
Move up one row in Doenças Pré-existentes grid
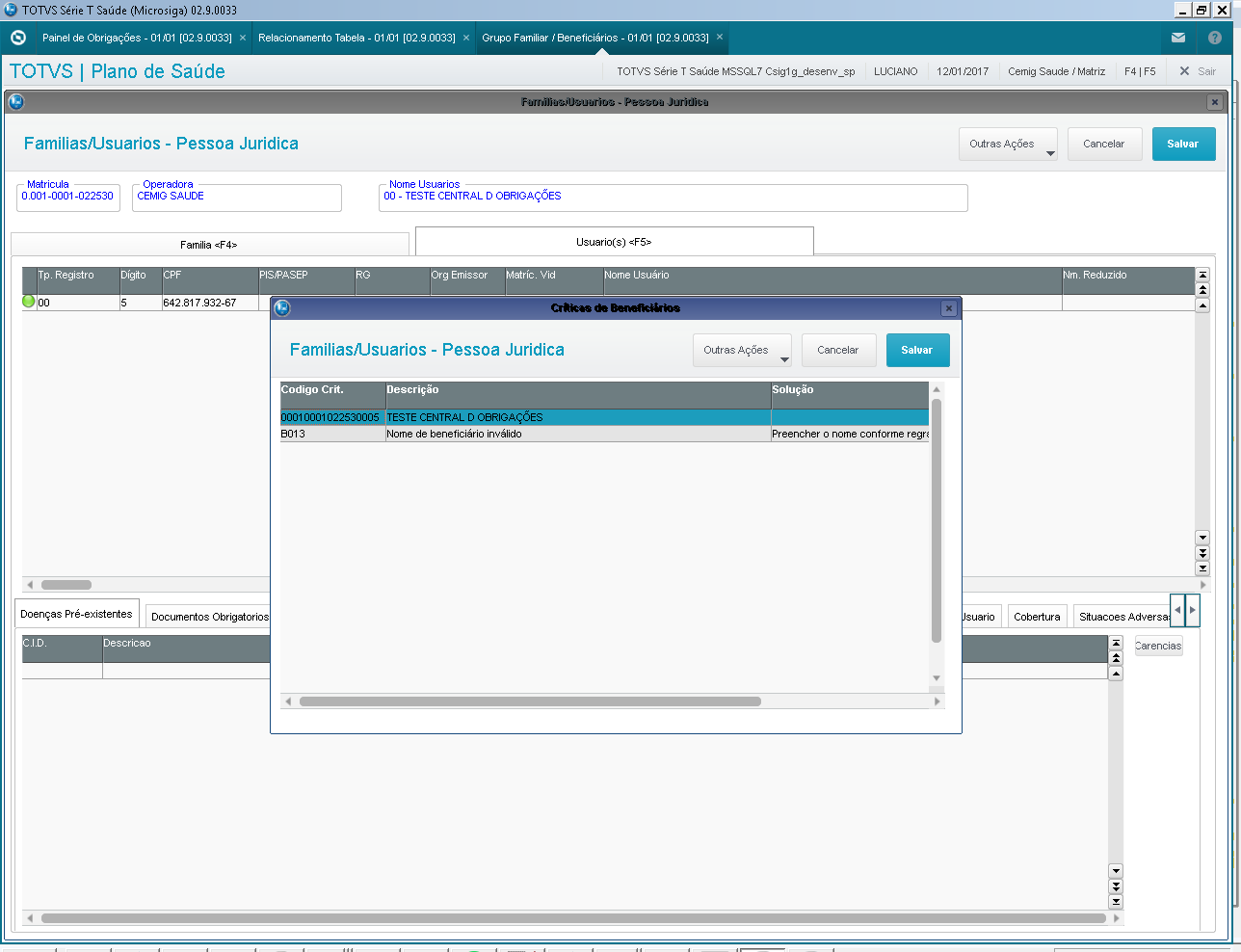coord(1116,674)
